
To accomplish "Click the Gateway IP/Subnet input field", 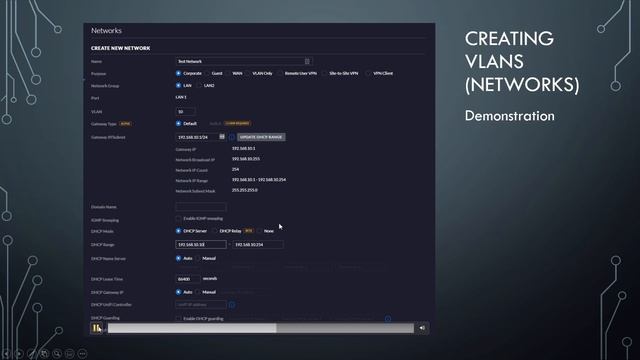I will pos(200,137).
